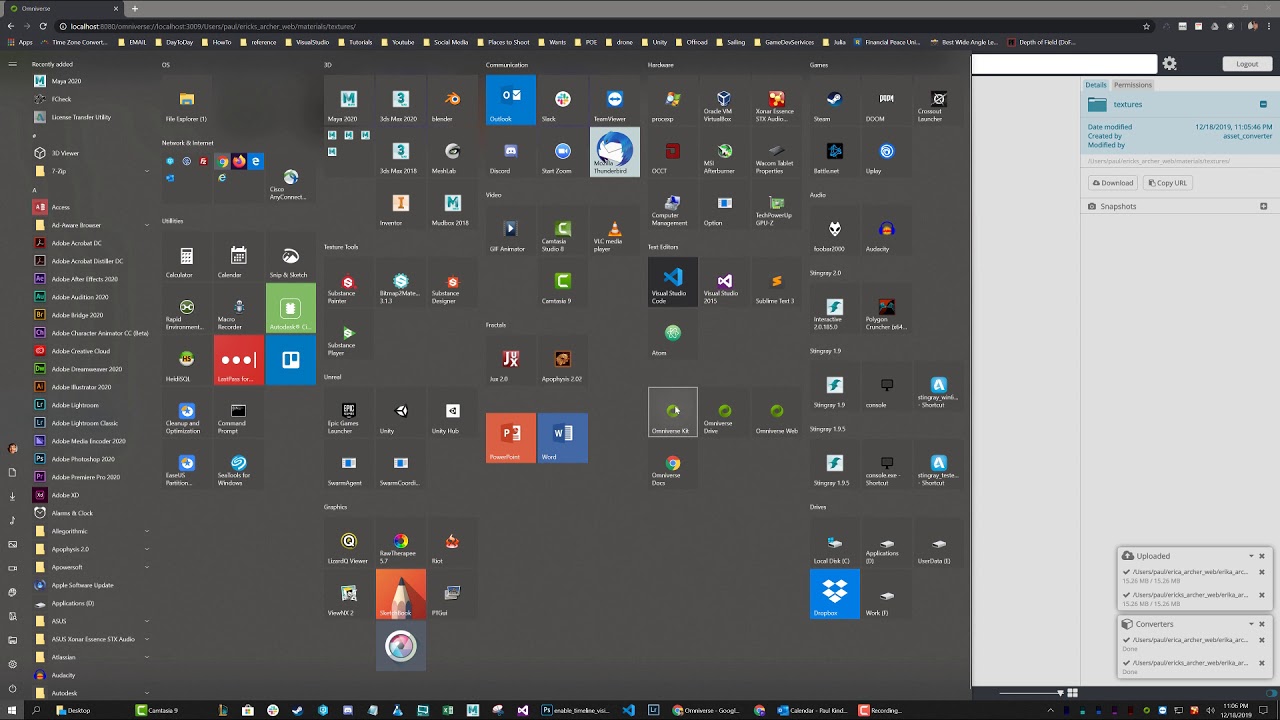Launch the Epic Games Launcher tile

tap(348, 412)
